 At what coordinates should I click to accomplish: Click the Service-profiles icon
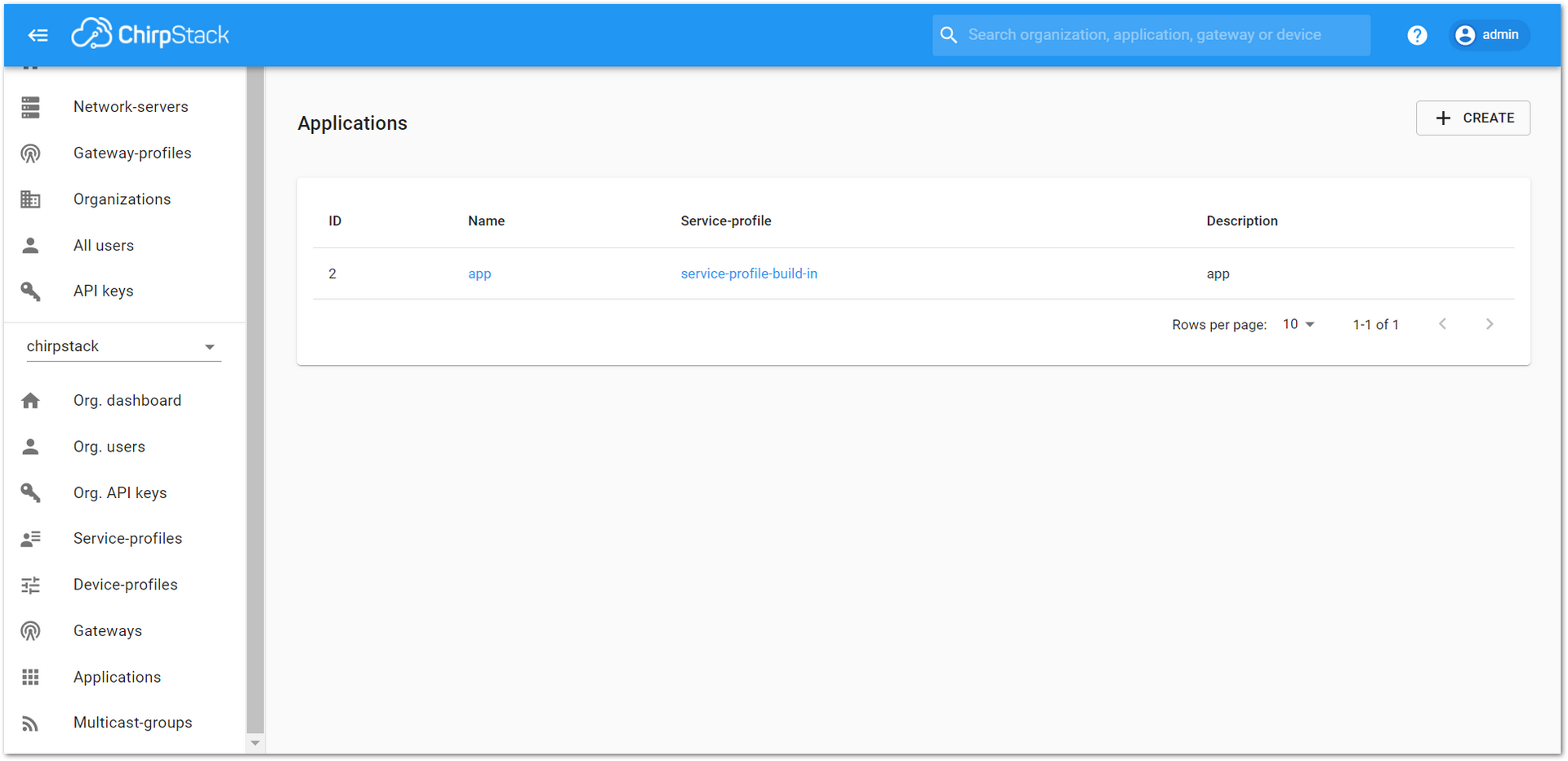pyautogui.click(x=31, y=539)
